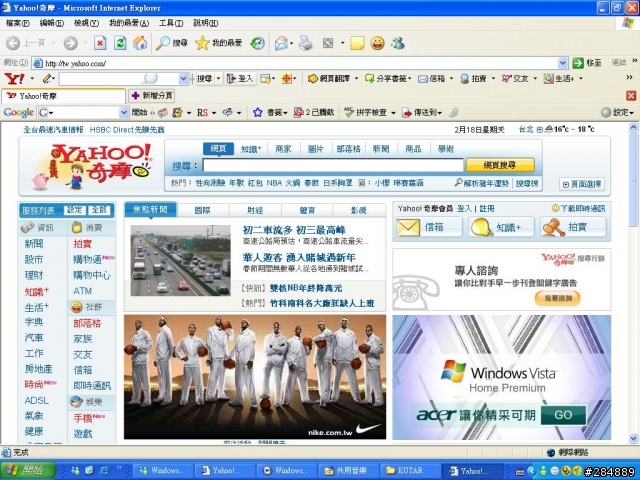Click the highway traffic news thumbnail
Screen dimensions: 640x480
pos(180,260)
